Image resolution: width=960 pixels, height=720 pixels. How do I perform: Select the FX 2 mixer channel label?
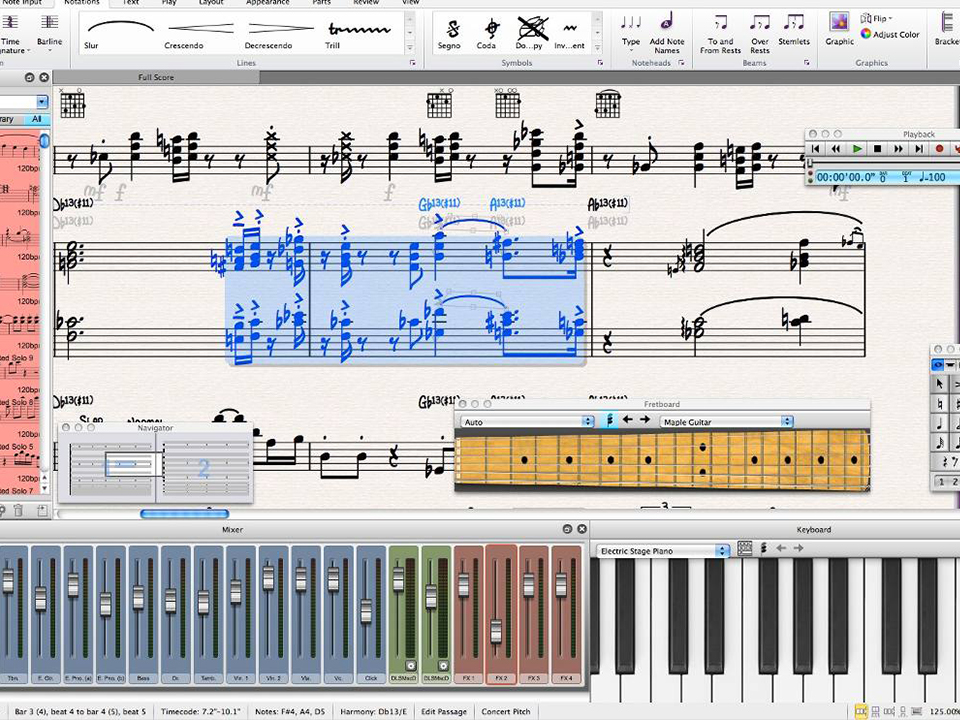(x=501, y=678)
